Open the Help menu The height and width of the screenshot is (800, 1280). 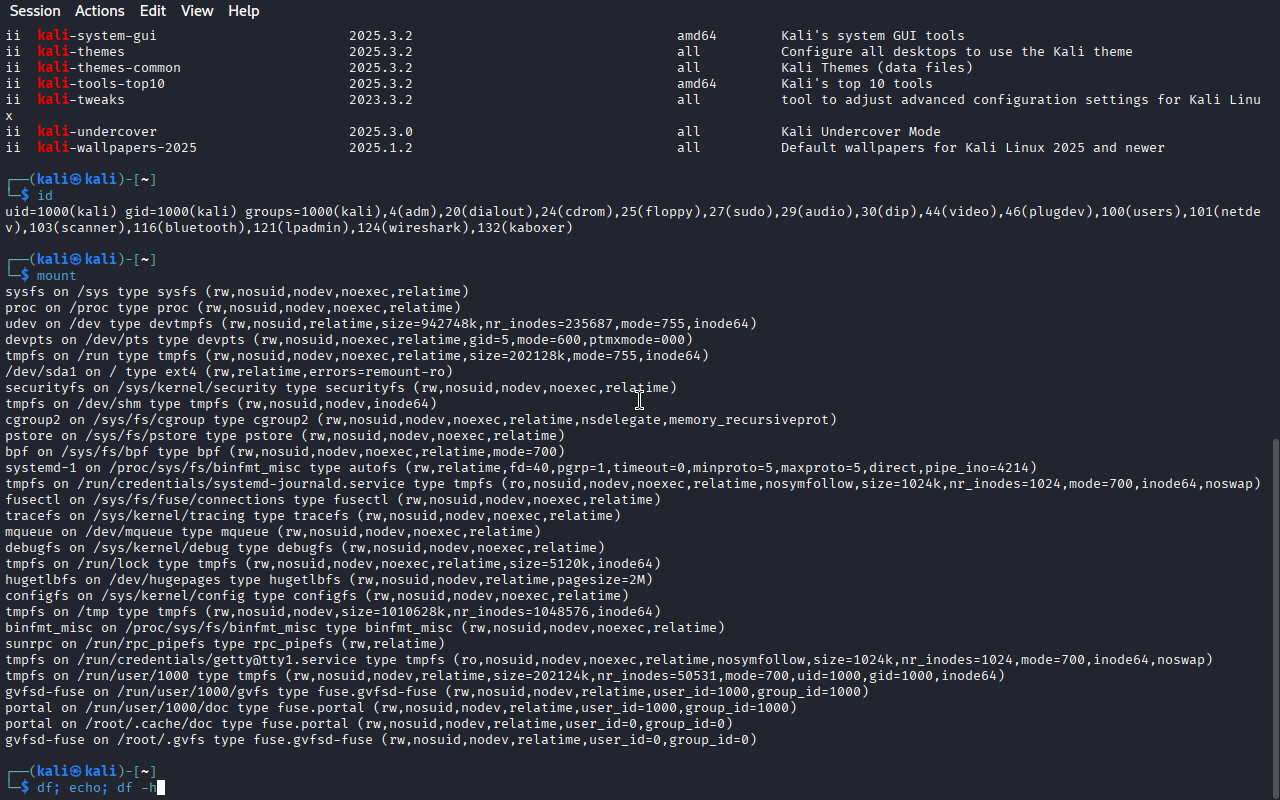tap(243, 11)
